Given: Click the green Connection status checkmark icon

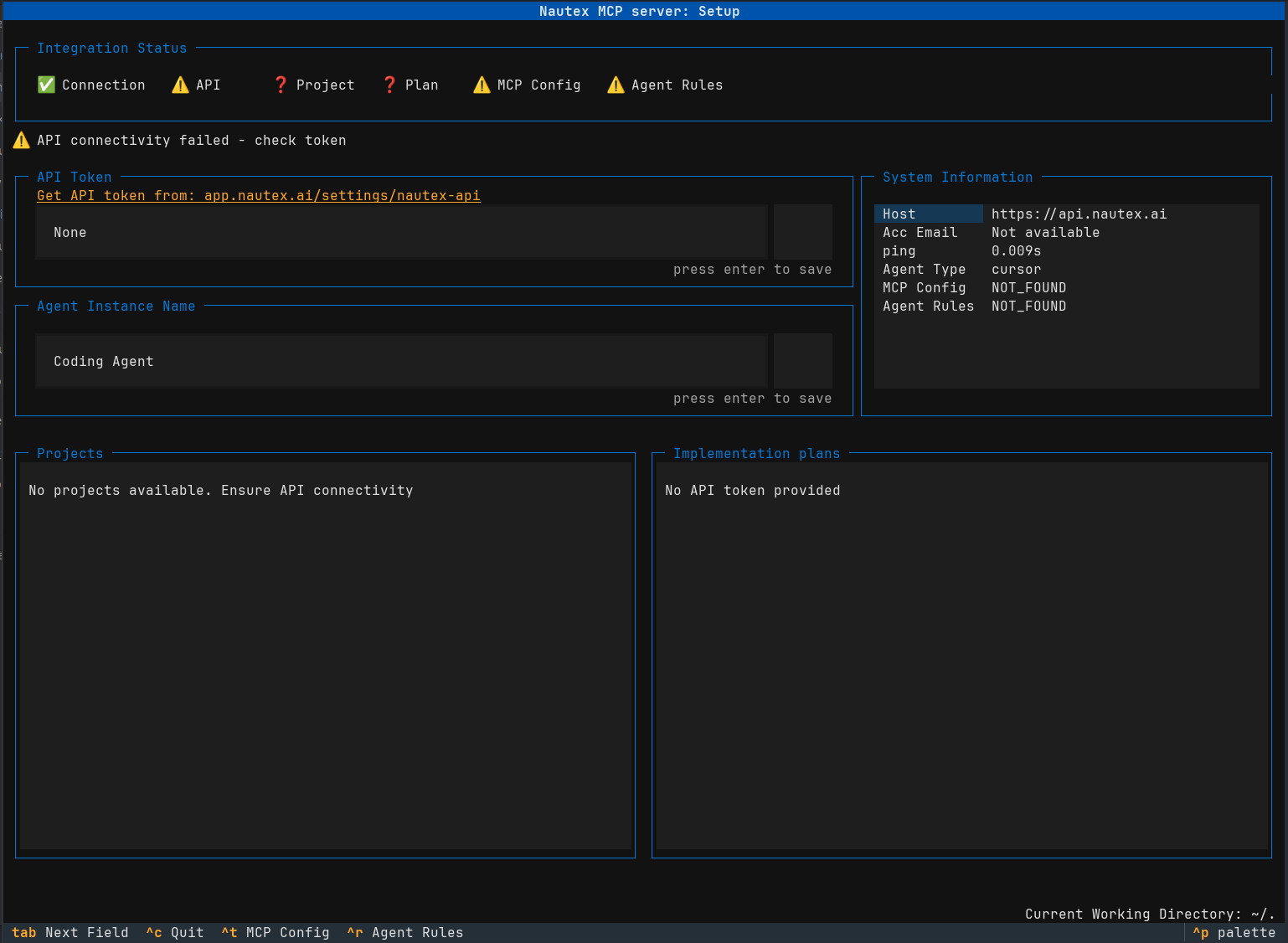Looking at the screenshot, I should pos(46,85).
